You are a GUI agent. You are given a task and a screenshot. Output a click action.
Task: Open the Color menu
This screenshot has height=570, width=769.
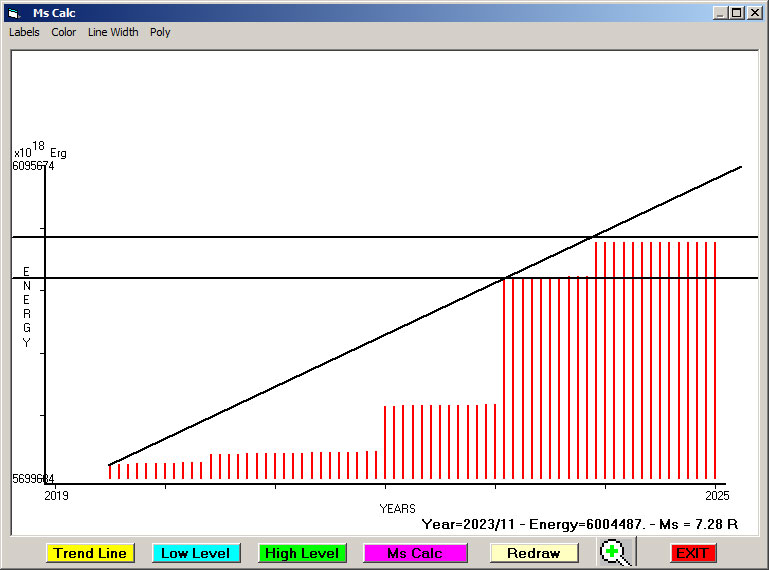pyautogui.click(x=64, y=32)
